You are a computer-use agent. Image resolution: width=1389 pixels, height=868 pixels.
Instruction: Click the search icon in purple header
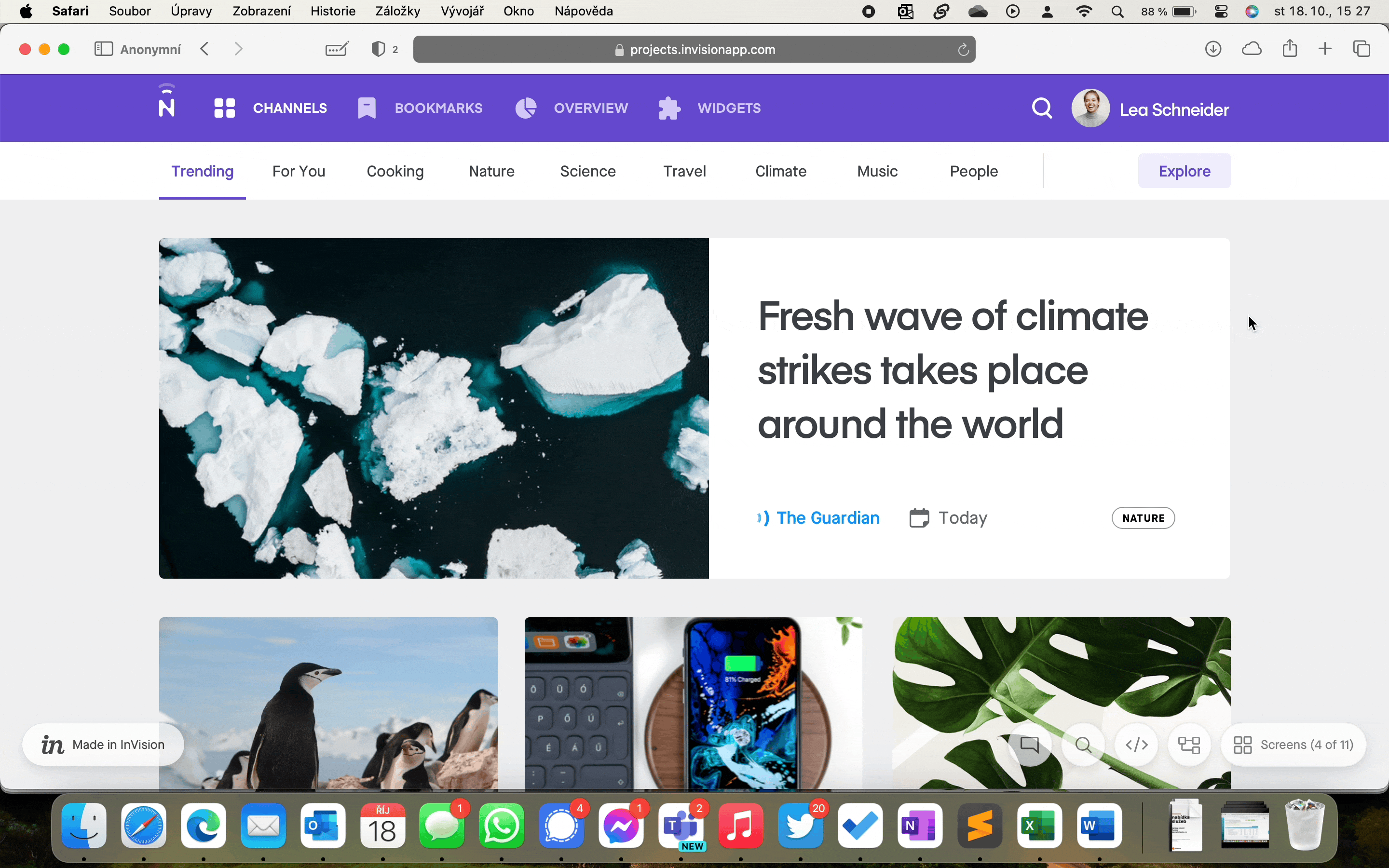pyautogui.click(x=1042, y=108)
